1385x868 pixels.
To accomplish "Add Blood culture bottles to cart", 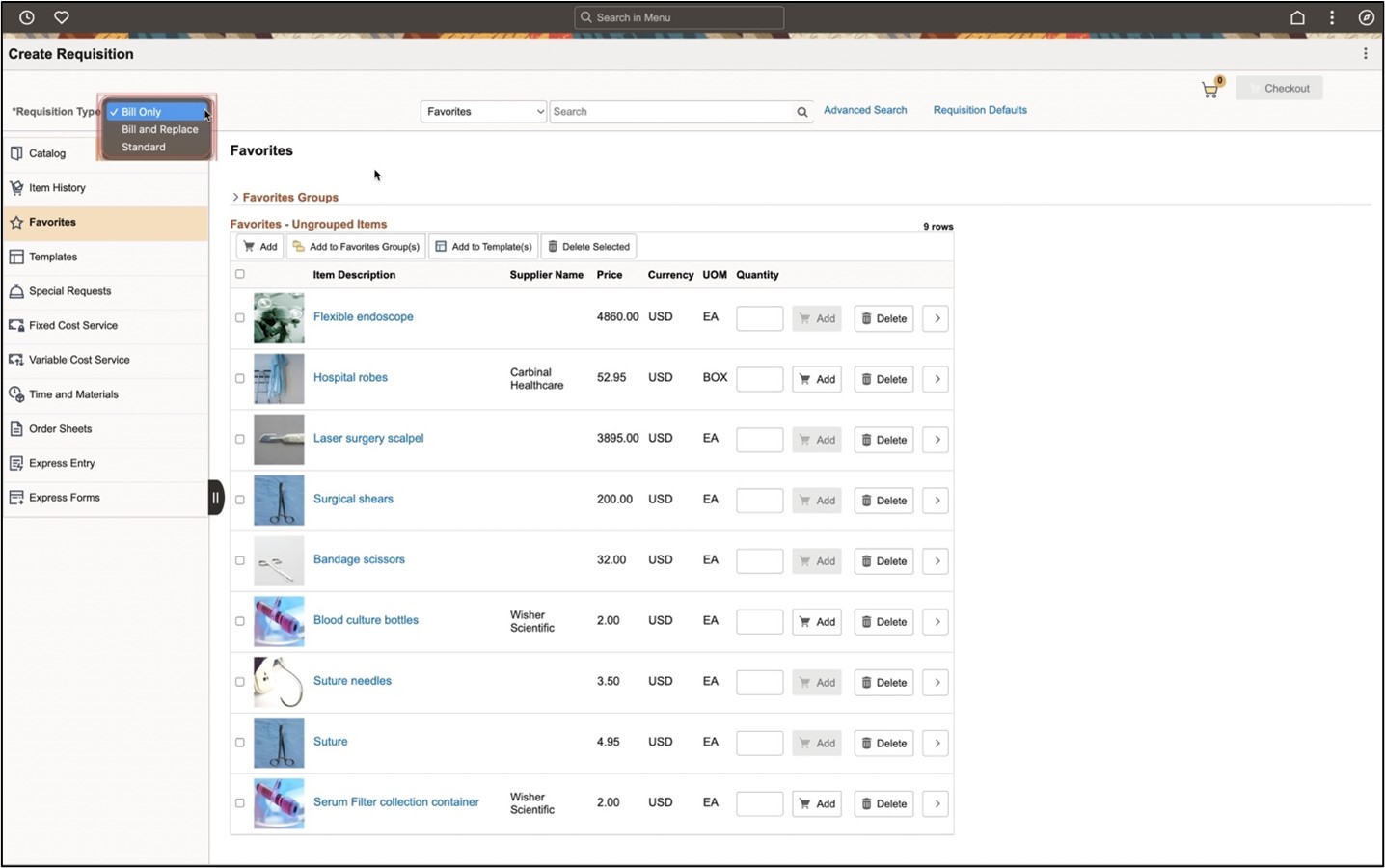I will tap(817, 622).
